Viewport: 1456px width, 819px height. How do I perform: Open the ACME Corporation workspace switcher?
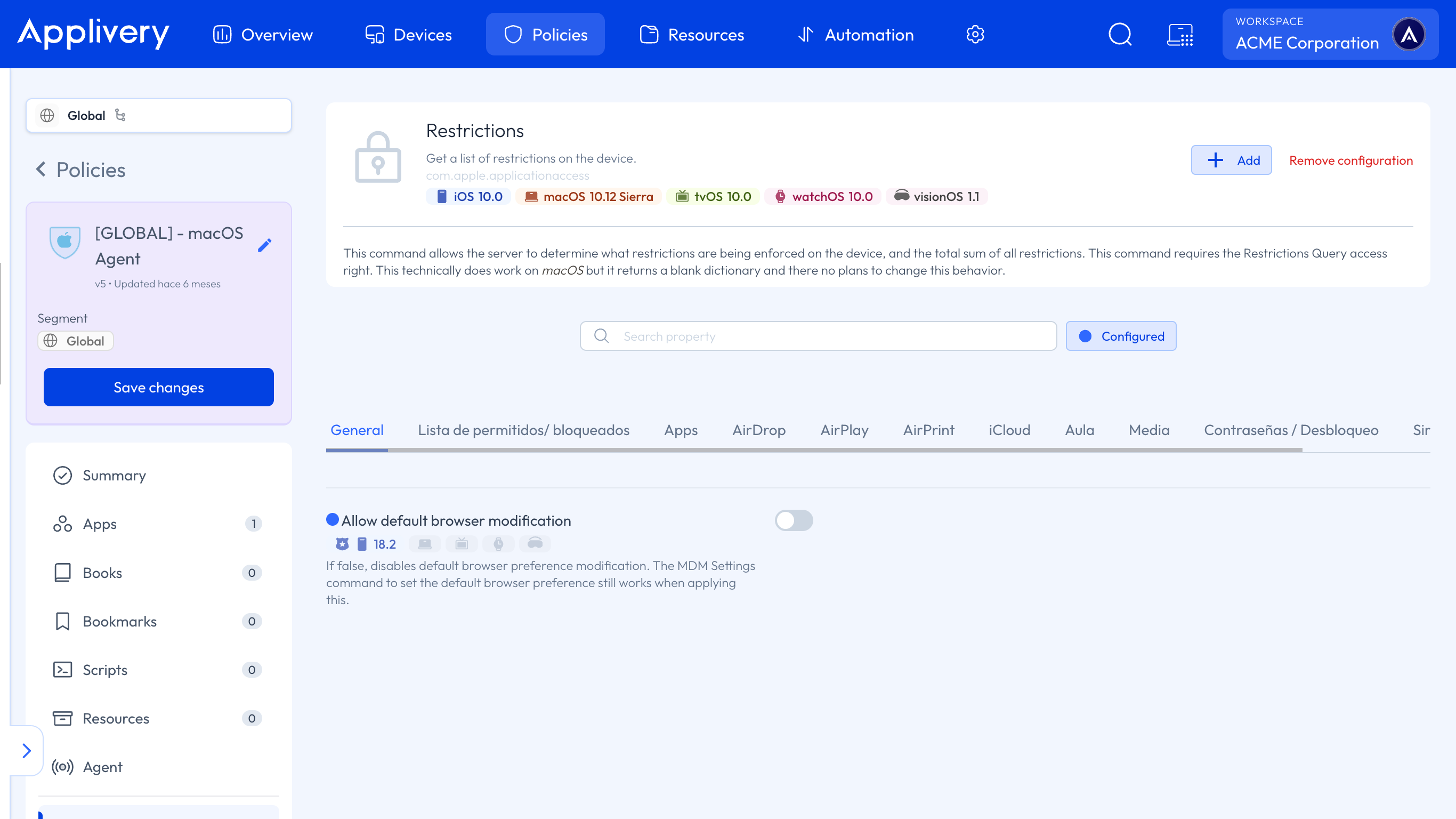pyautogui.click(x=1330, y=35)
